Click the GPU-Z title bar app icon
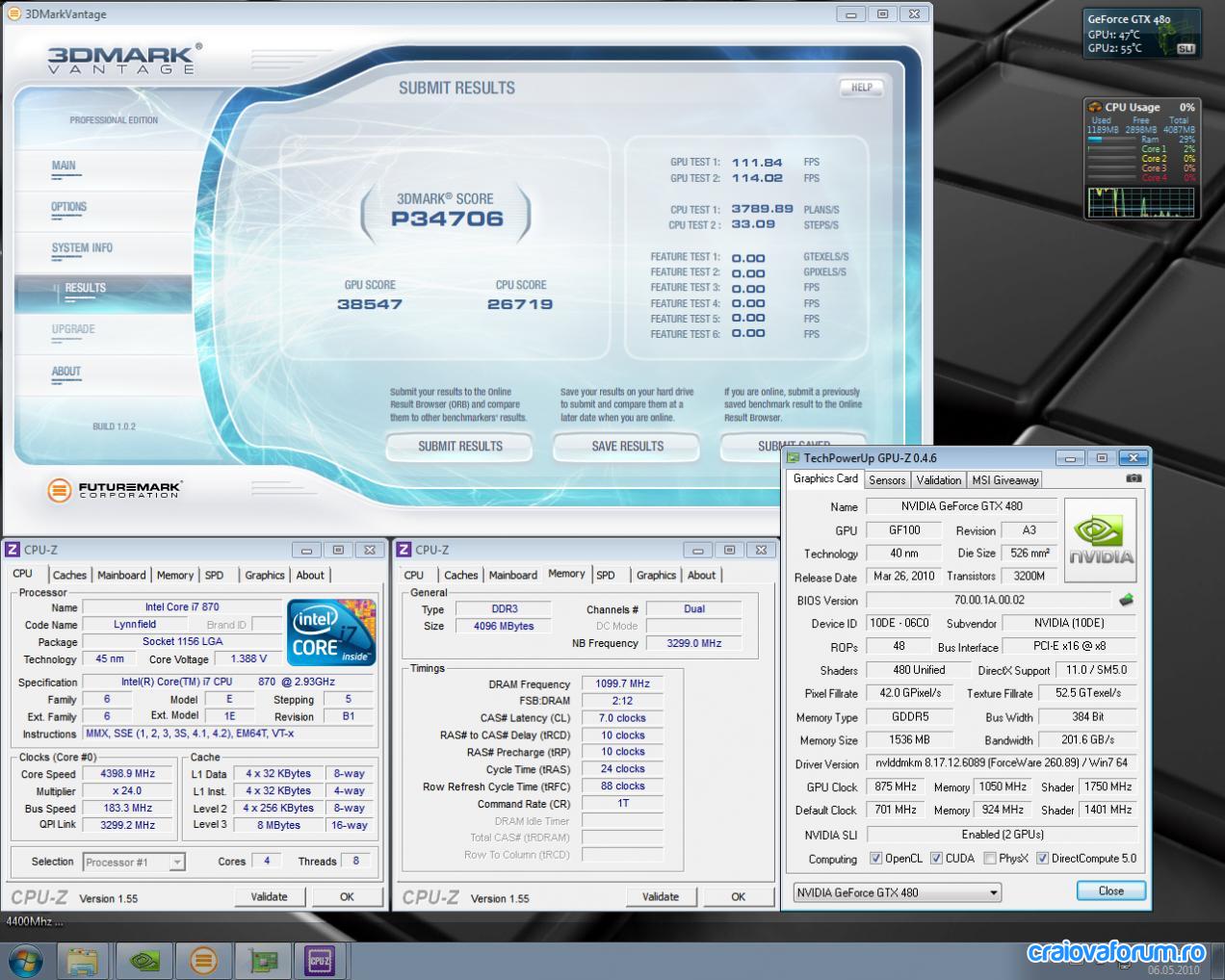Screen dimensions: 1225x980 (x=794, y=458)
